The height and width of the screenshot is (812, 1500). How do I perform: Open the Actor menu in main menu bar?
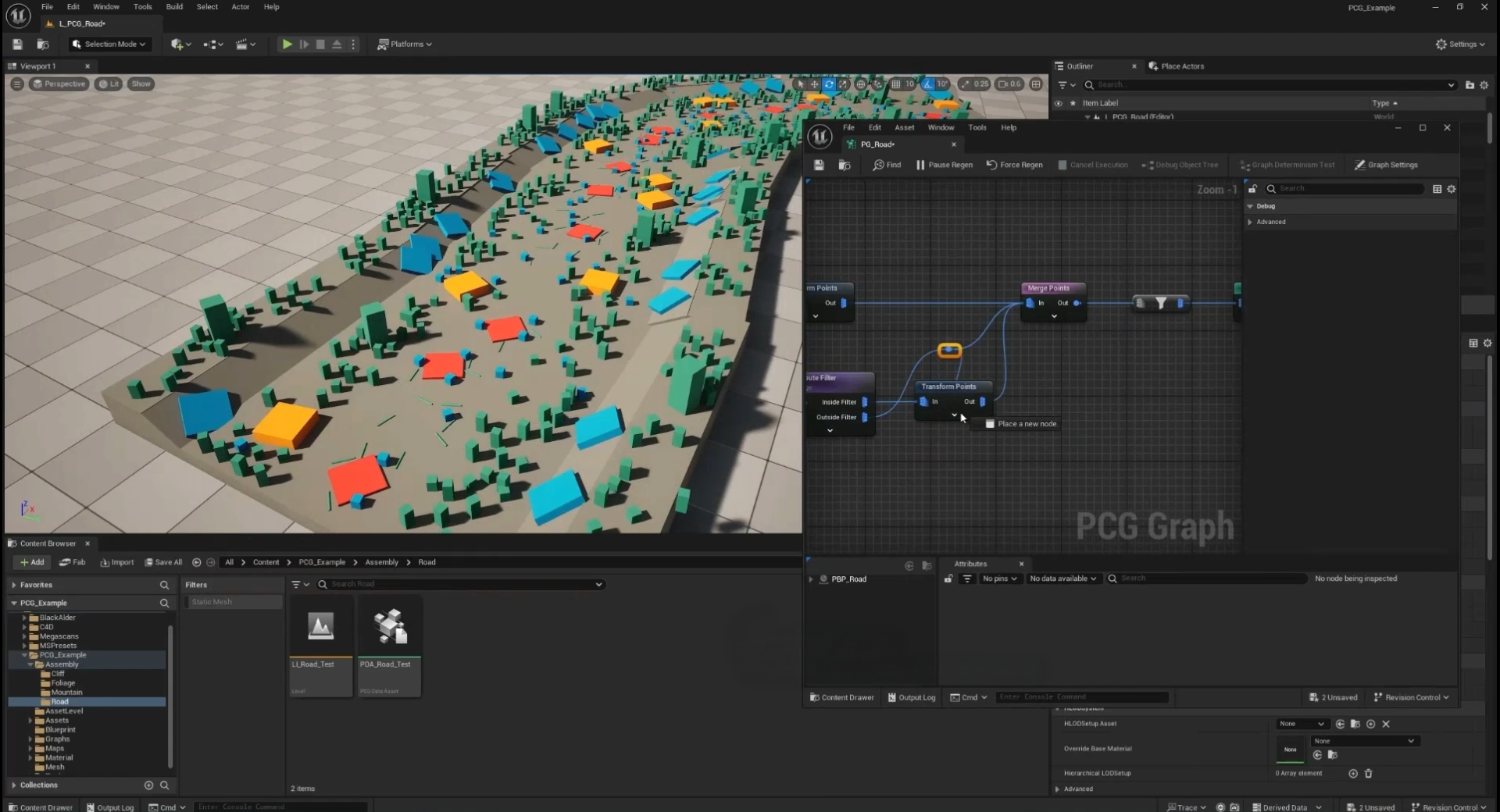point(241,7)
